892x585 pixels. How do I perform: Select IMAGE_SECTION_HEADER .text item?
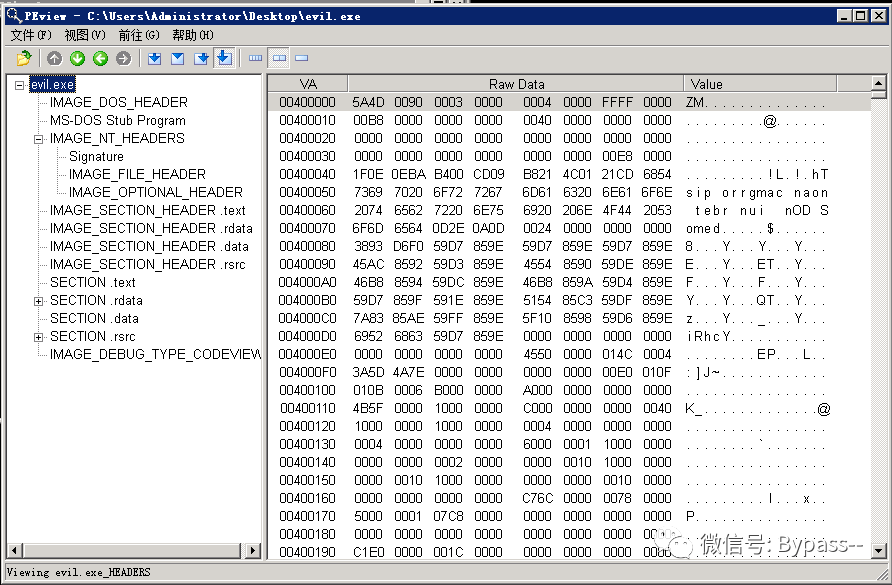pos(147,211)
